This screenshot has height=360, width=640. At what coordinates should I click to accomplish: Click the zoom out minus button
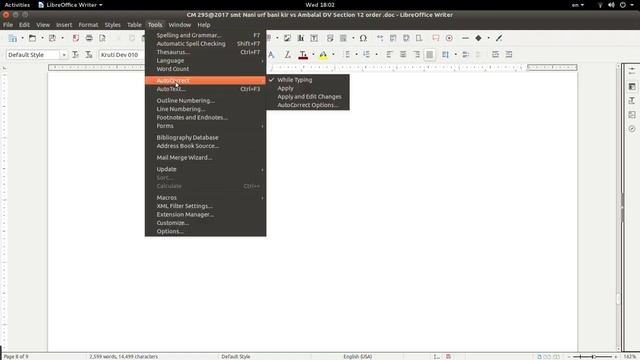(x=569, y=357)
